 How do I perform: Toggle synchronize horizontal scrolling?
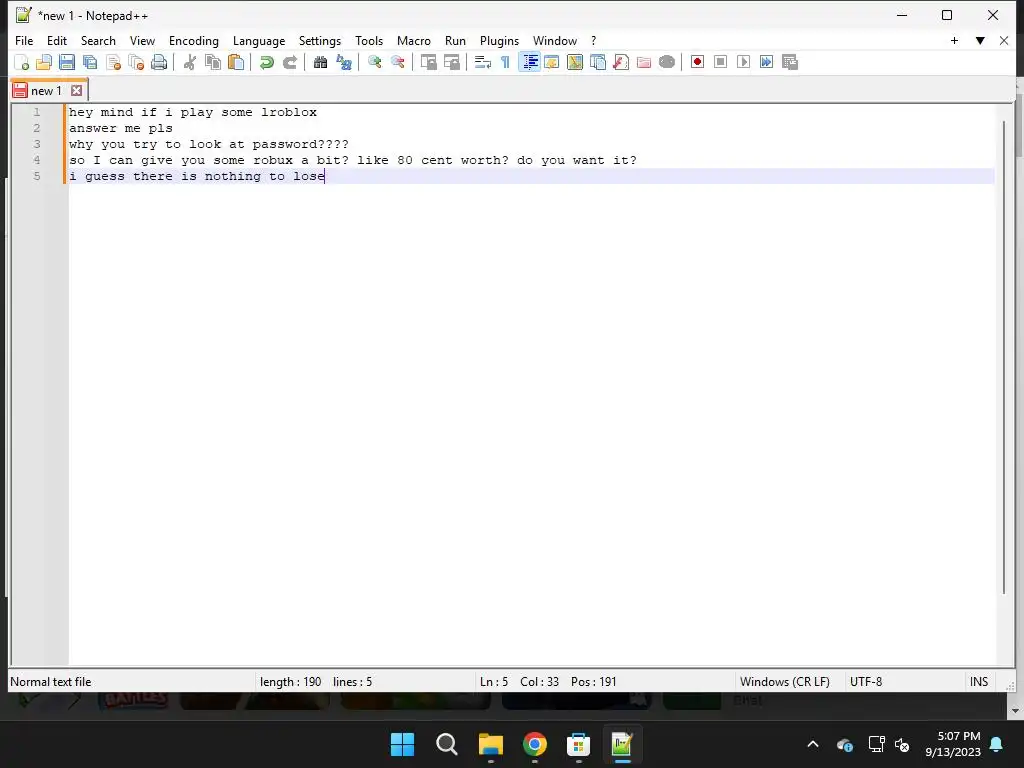451,63
